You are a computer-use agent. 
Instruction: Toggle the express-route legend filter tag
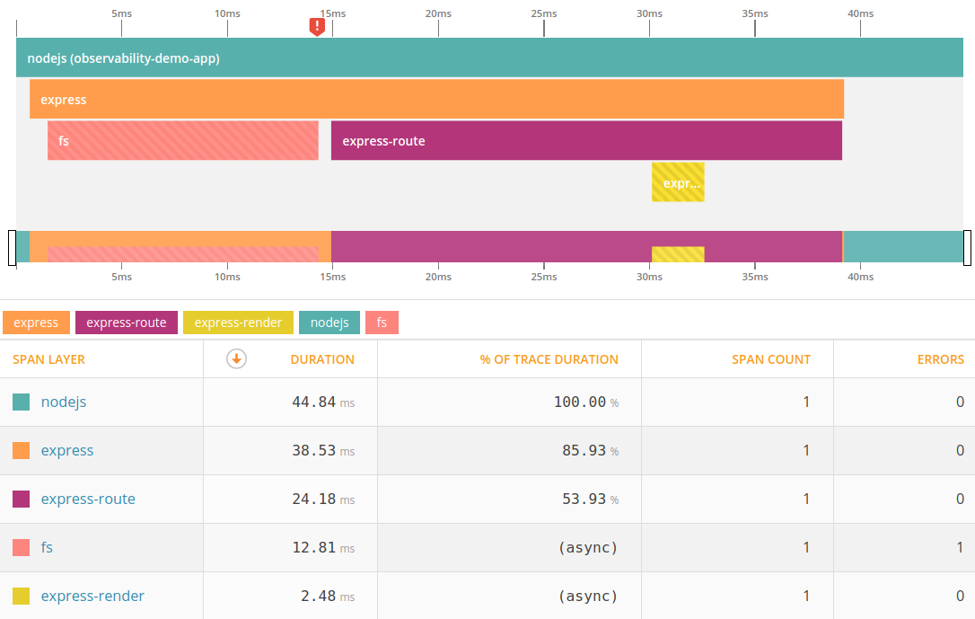pyautogui.click(x=126, y=322)
